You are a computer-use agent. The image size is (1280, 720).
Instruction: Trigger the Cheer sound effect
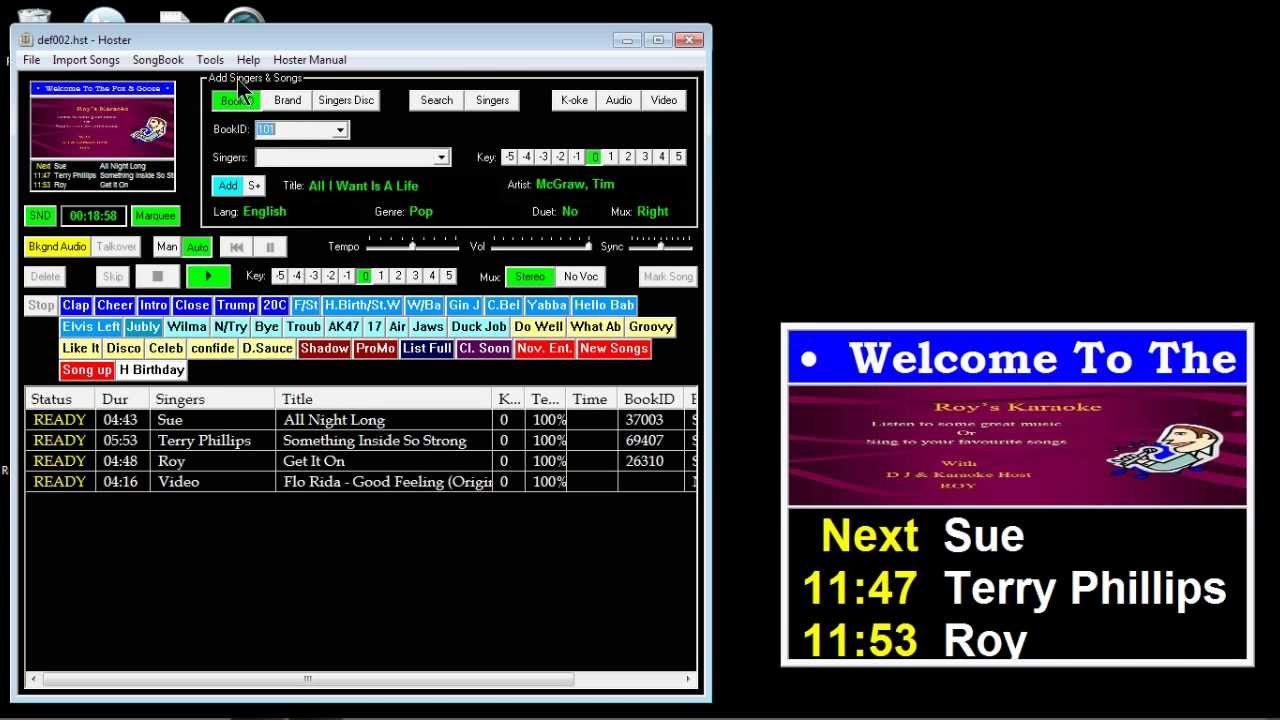tap(114, 306)
